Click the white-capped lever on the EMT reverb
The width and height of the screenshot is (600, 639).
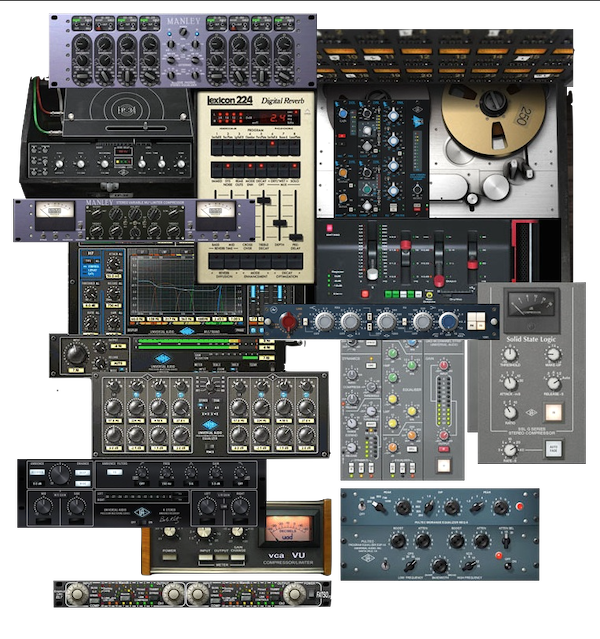[372, 273]
